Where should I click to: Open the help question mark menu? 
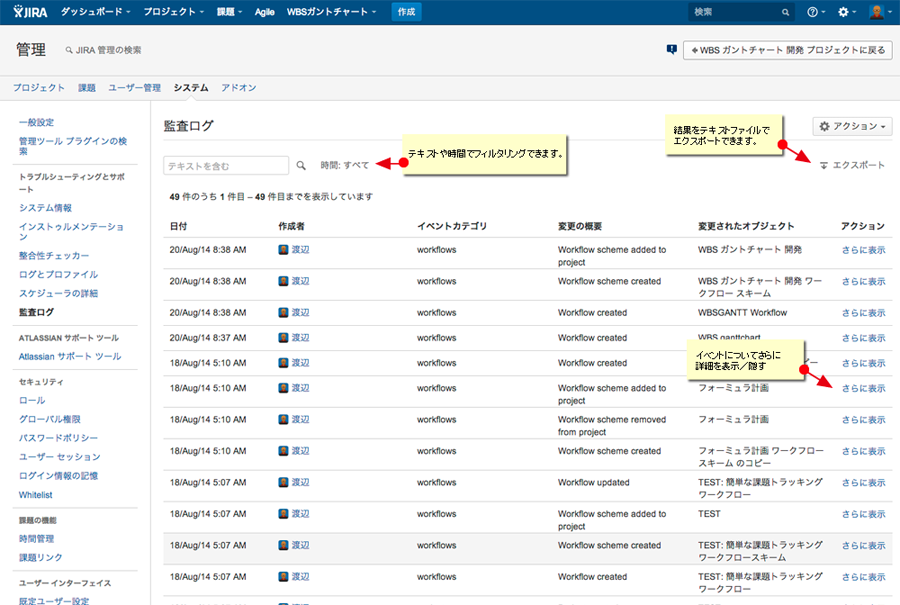click(x=816, y=12)
